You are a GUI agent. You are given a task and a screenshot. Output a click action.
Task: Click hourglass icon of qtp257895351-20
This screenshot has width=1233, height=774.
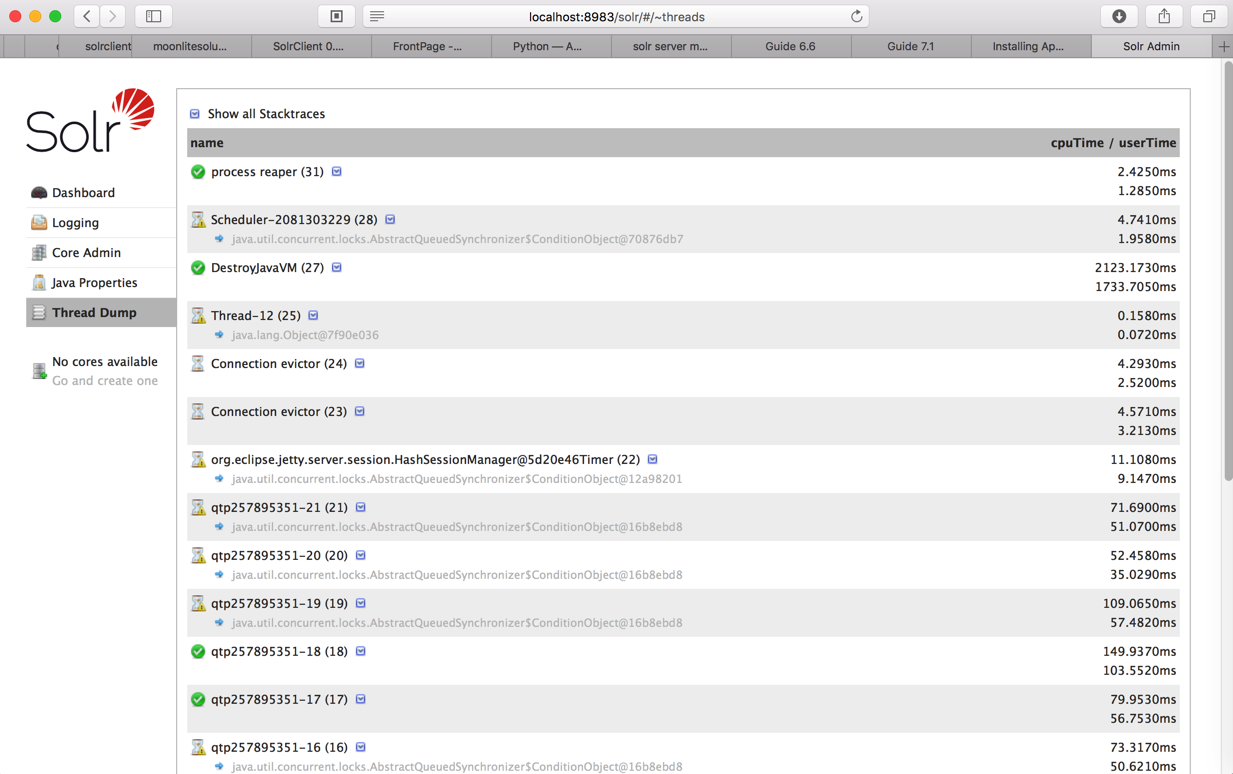coord(198,556)
